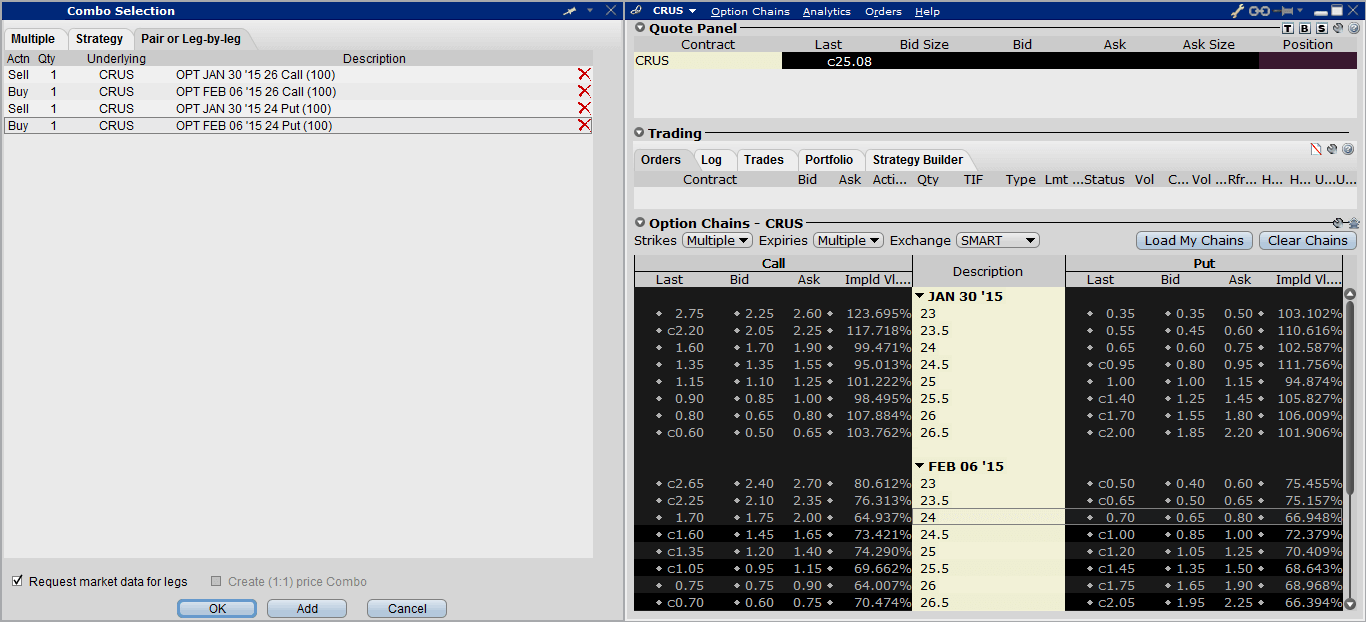This screenshot has width=1366, height=622.
Task: Click the T button in Quote Panel header
Action: tap(1288, 28)
